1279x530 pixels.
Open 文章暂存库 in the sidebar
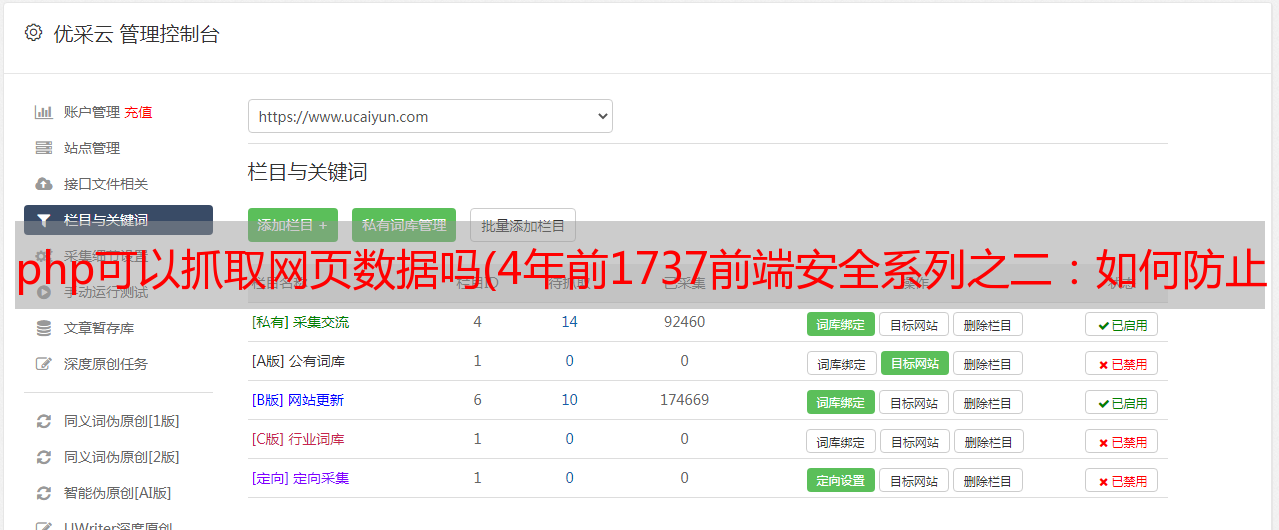pos(99,328)
